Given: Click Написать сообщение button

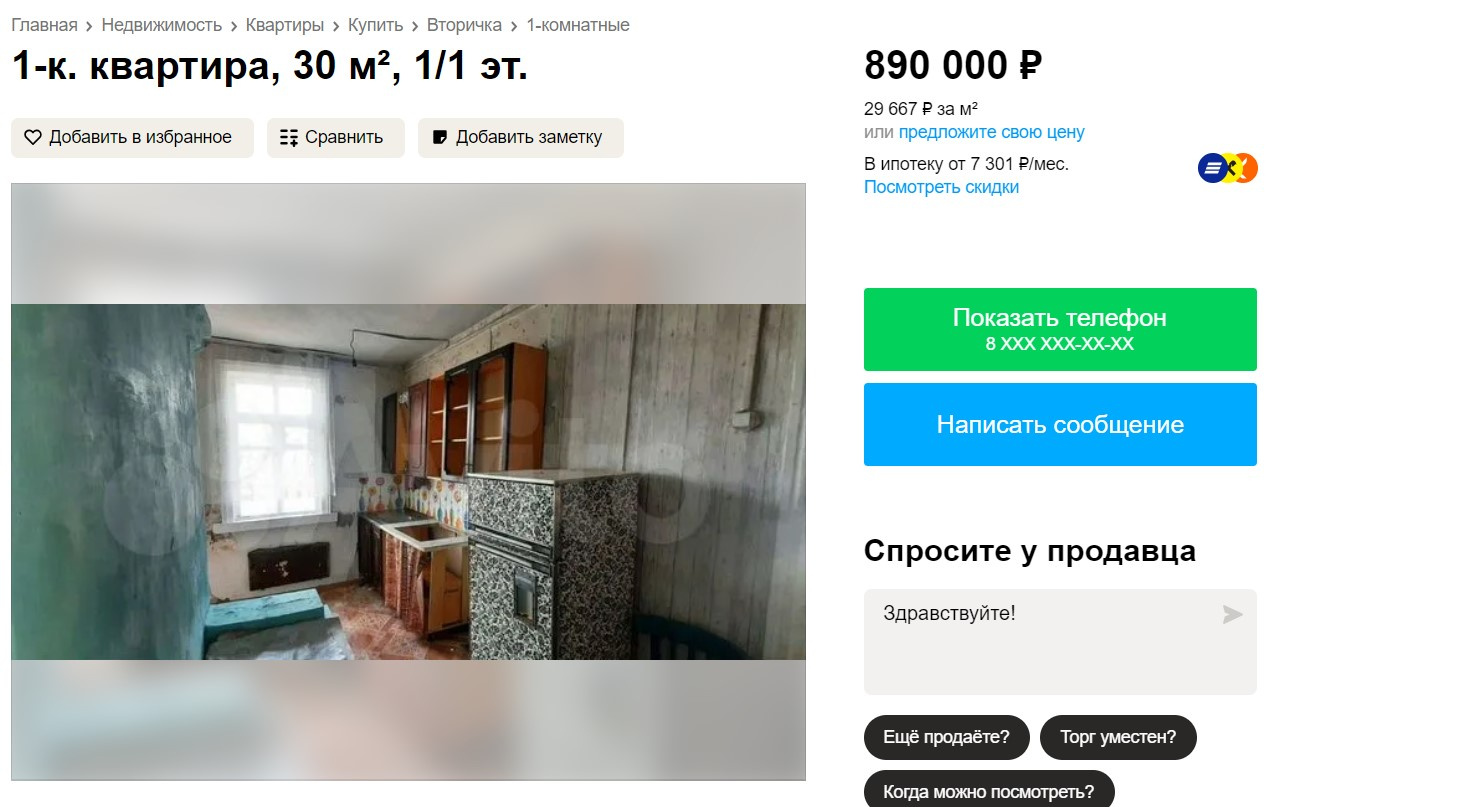Looking at the screenshot, I should (x=1060, y=424).
